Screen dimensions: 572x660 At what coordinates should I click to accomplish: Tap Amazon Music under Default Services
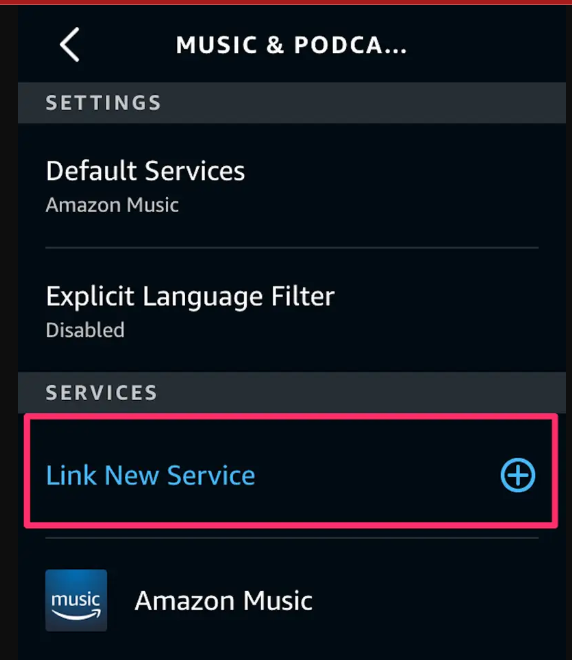point(112,205)
